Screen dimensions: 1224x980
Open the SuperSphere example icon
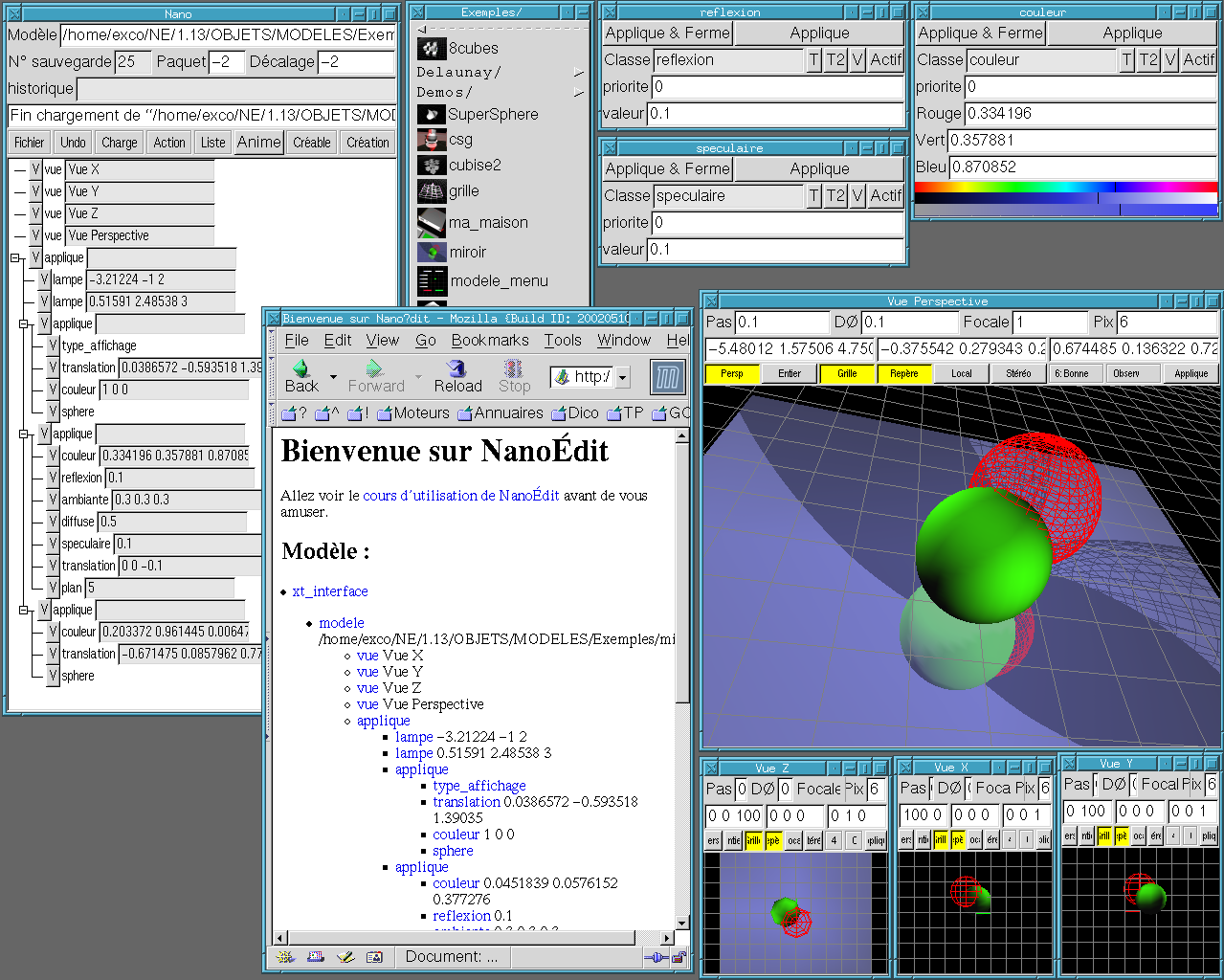pyautogui.click(x=432, y=114)
